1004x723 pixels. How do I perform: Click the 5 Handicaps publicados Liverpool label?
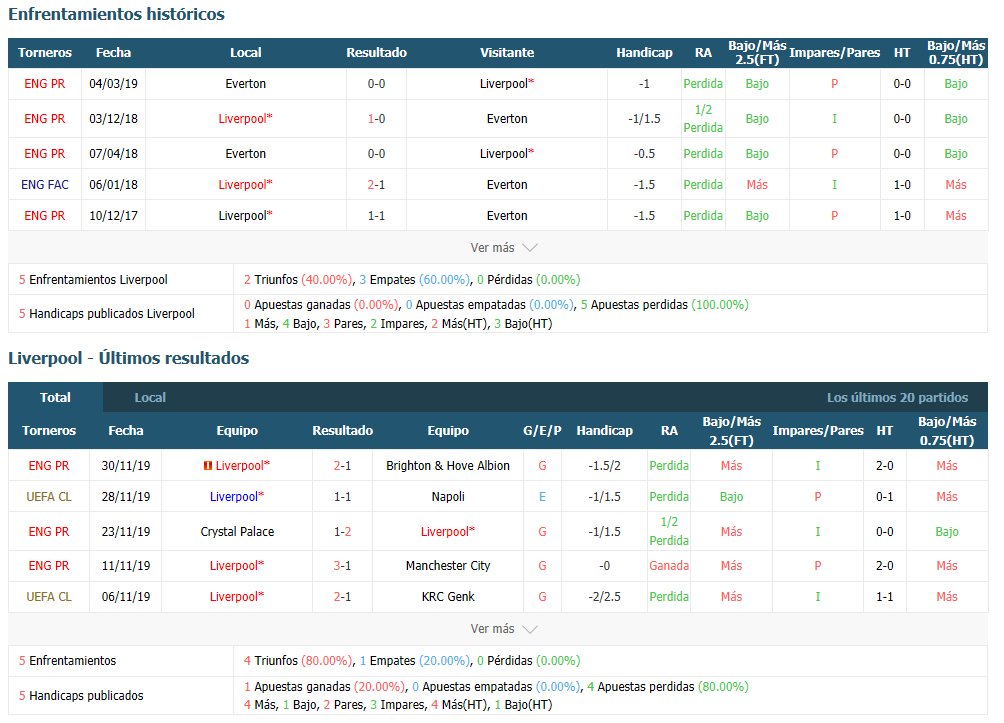(x=107, y=314)
